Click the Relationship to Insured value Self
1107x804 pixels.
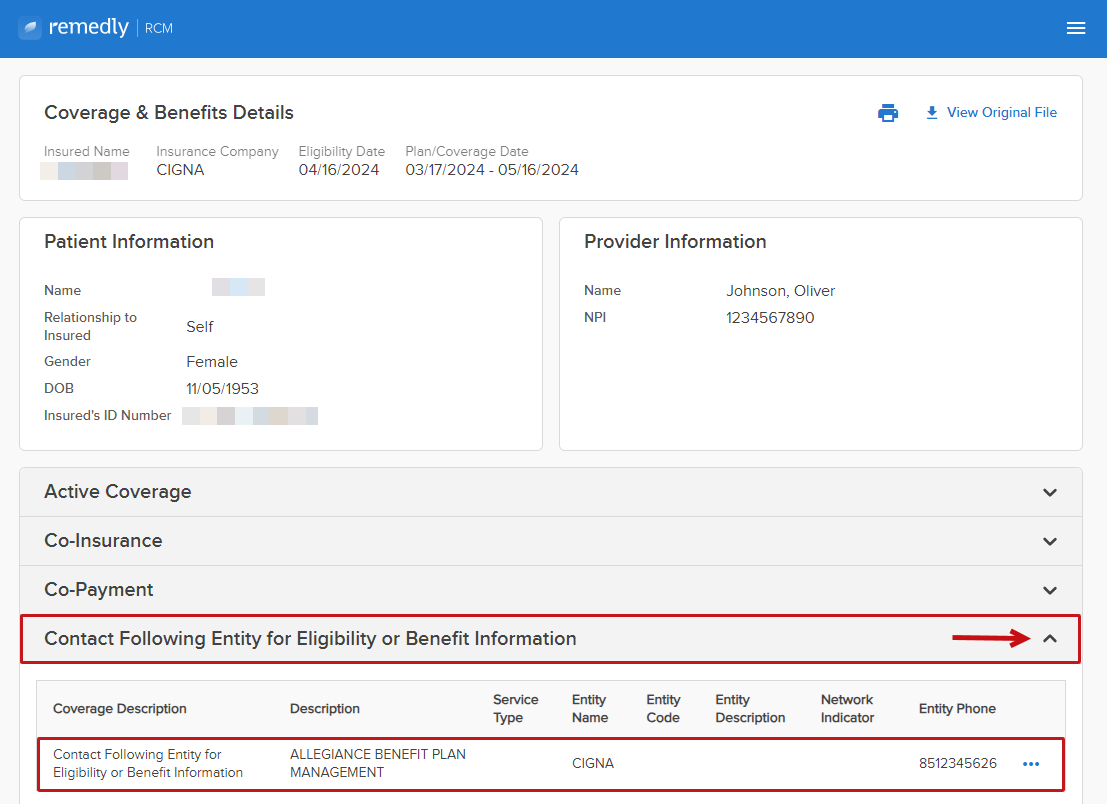tap(199, 327)
